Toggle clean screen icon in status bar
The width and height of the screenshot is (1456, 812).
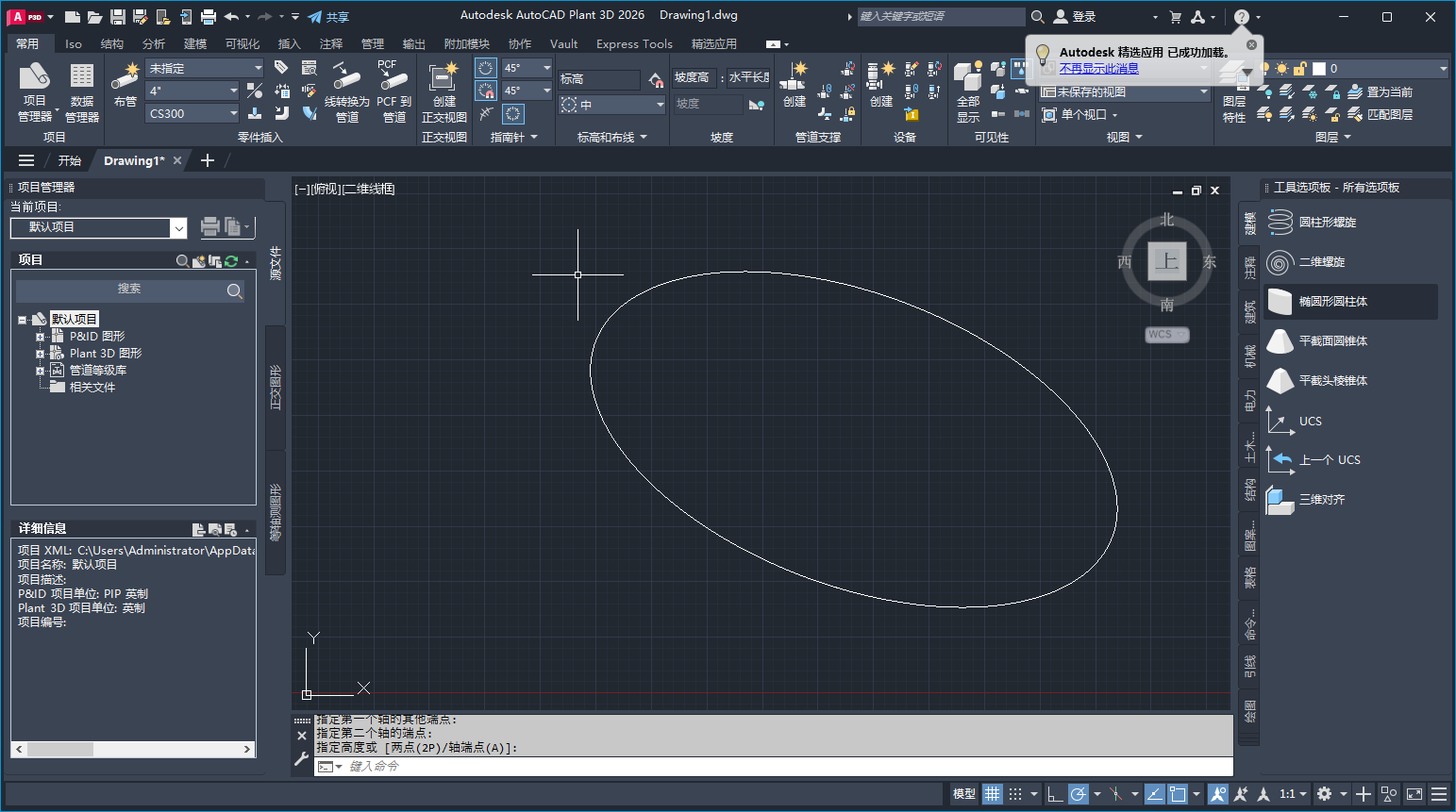pyautogui.click(x=1414, y=794)
